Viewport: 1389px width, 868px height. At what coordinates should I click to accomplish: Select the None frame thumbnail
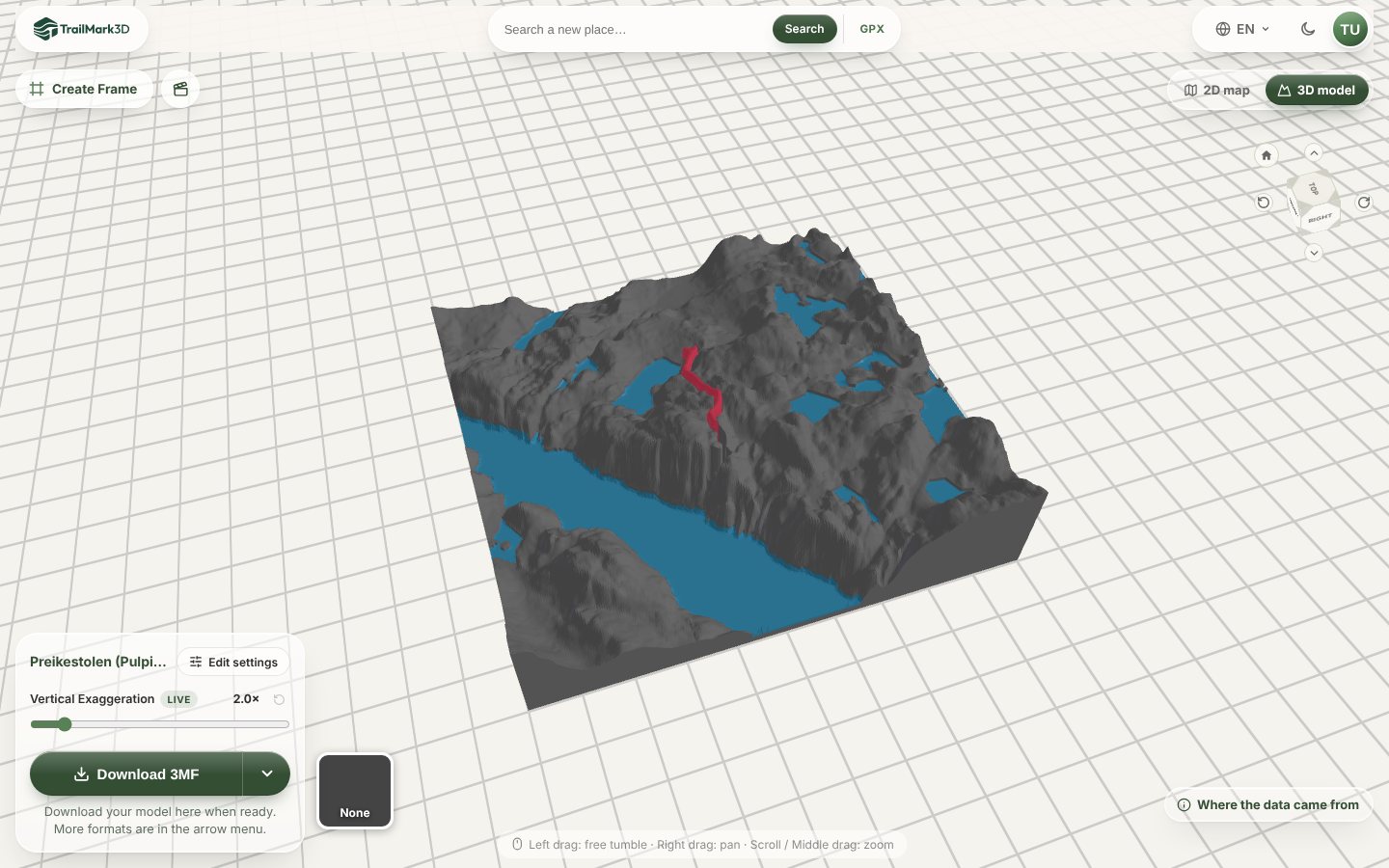tap(355, 791)
